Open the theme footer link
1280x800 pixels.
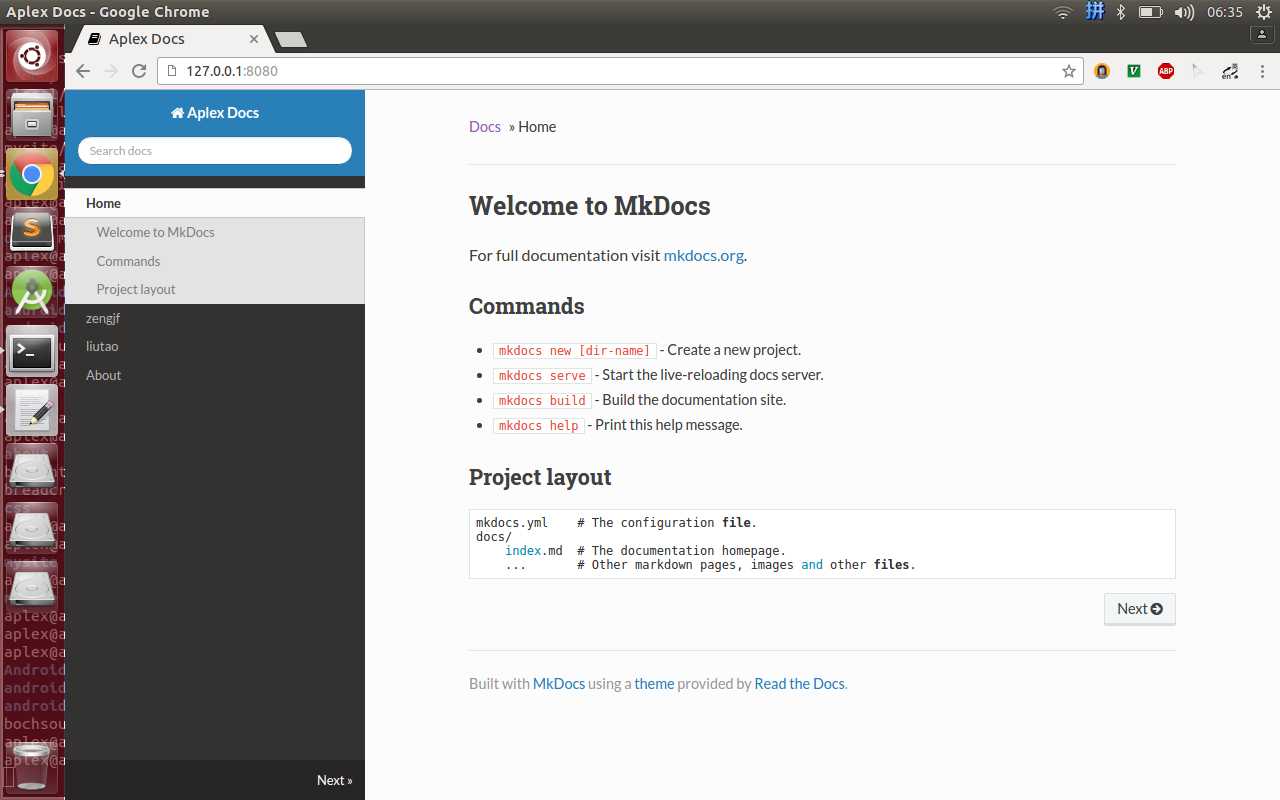(x=654, y=684)
